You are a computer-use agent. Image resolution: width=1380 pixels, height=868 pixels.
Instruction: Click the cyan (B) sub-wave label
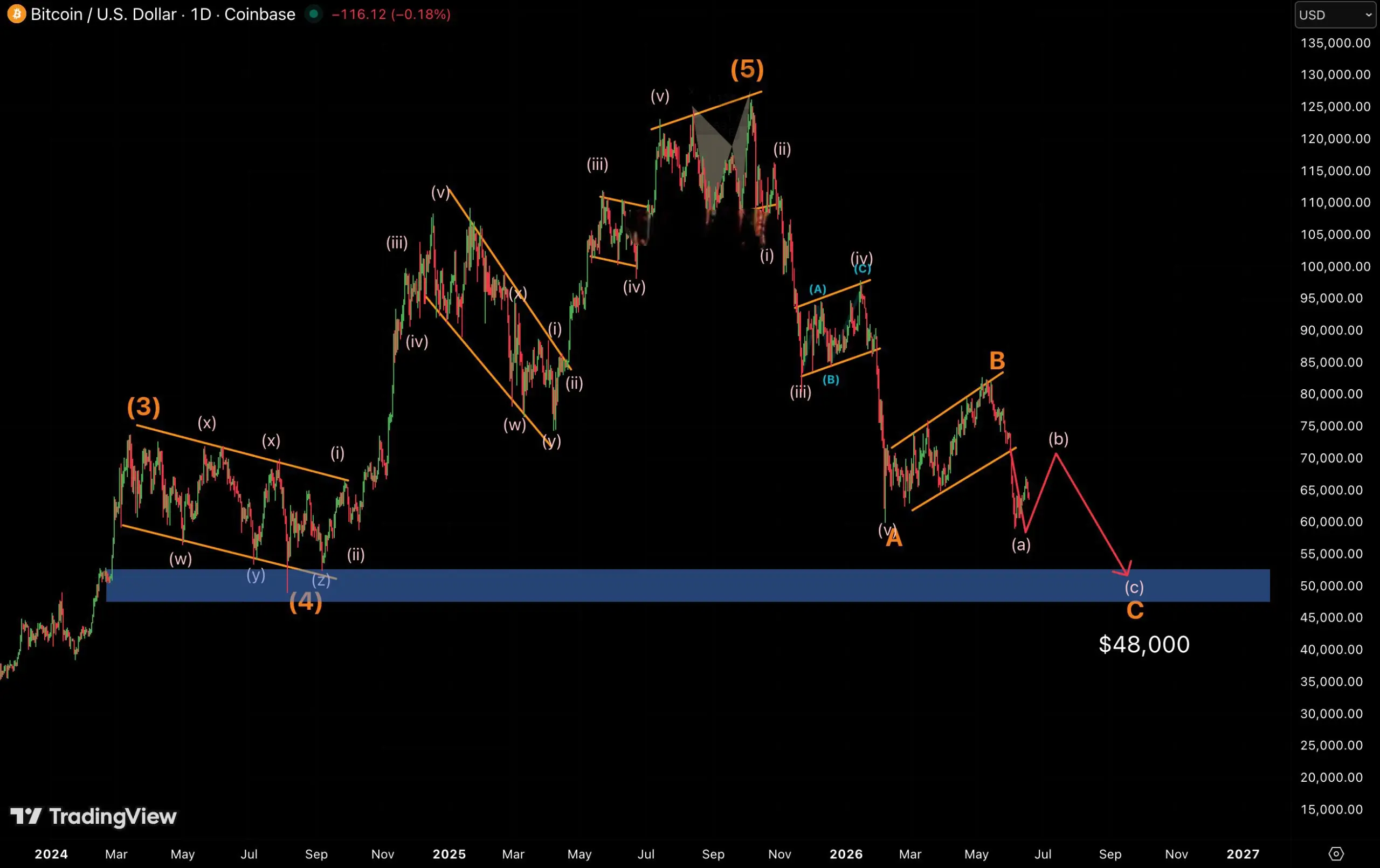click(831, 380)
